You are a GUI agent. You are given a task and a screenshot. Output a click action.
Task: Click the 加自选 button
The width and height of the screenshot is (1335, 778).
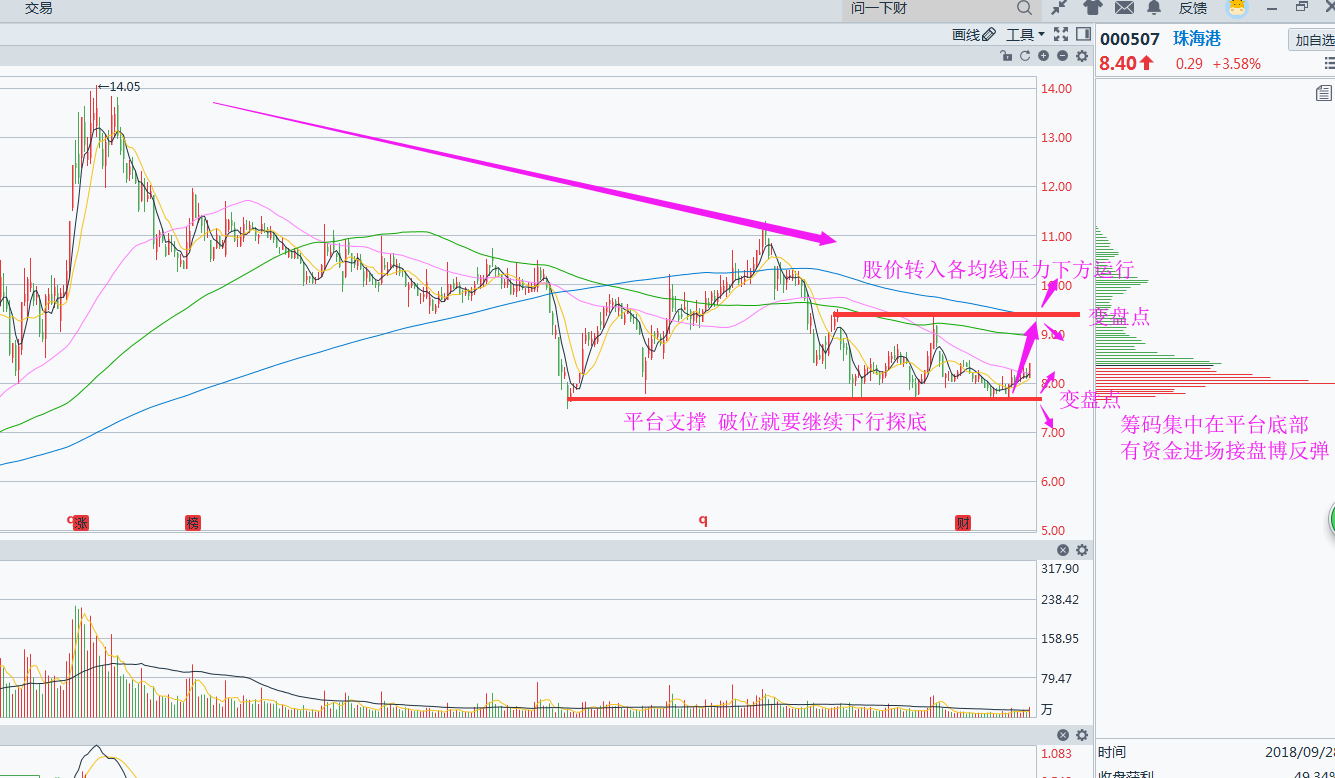[x=1313, y=40]
